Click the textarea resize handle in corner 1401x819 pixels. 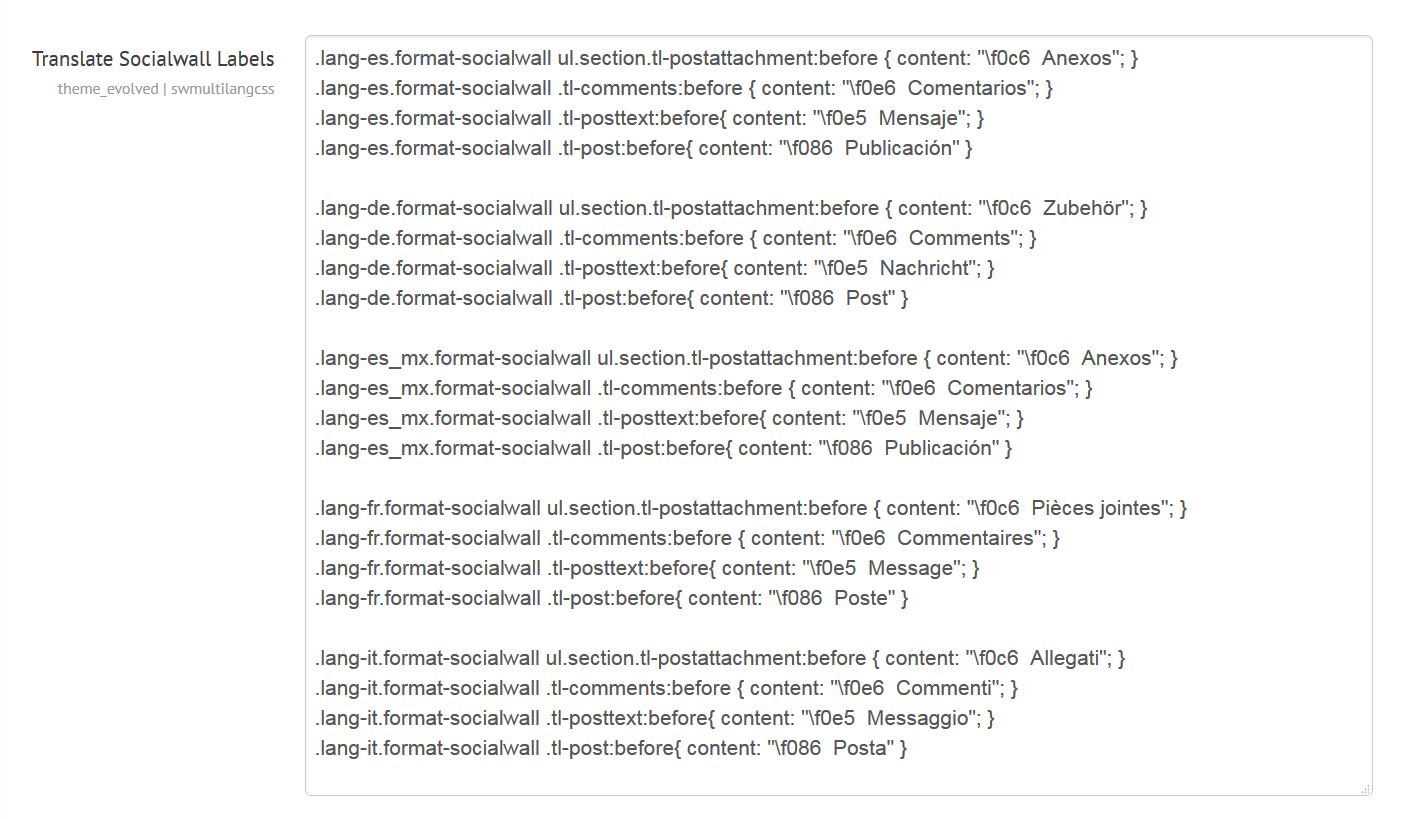[x=1365, y=789]
